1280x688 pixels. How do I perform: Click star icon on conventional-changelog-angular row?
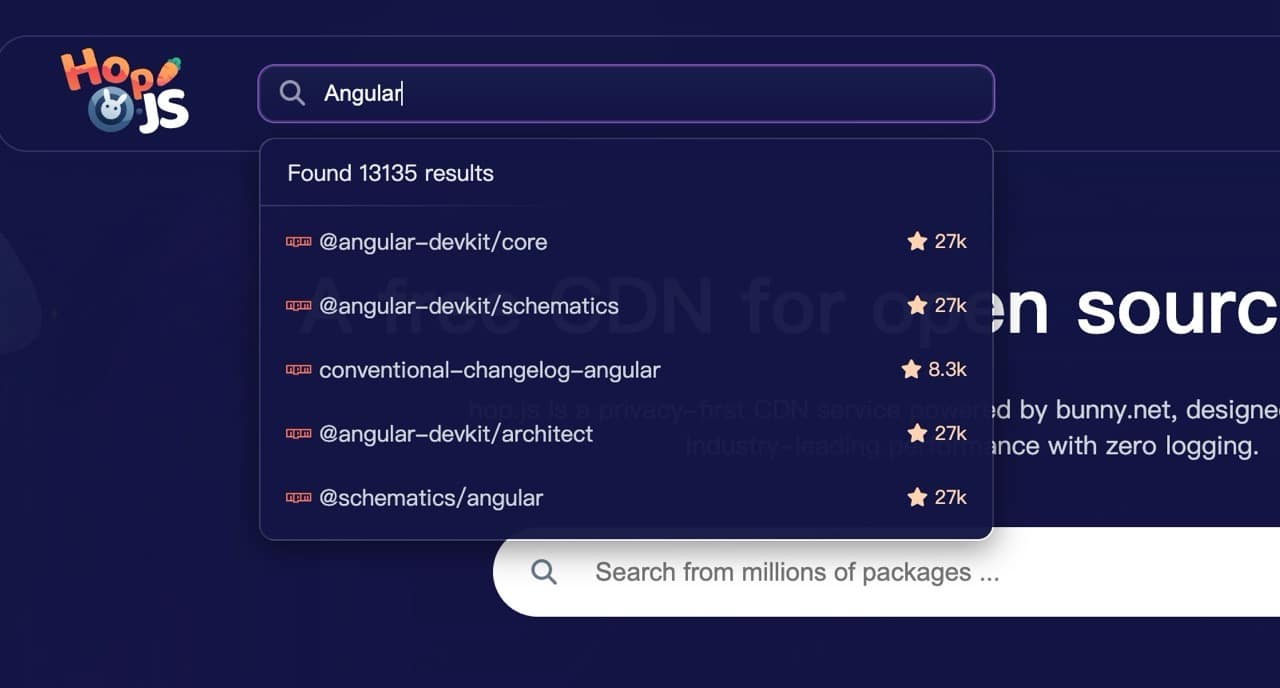(x=911, y=369)
